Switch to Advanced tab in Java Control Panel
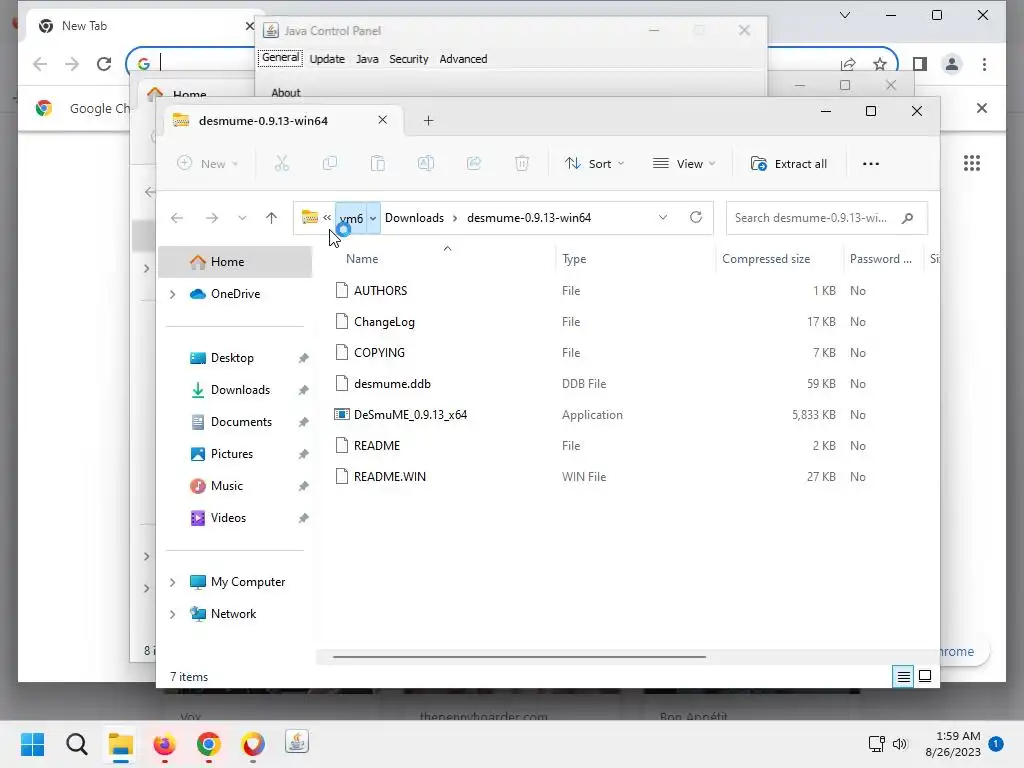 (463, 59)
